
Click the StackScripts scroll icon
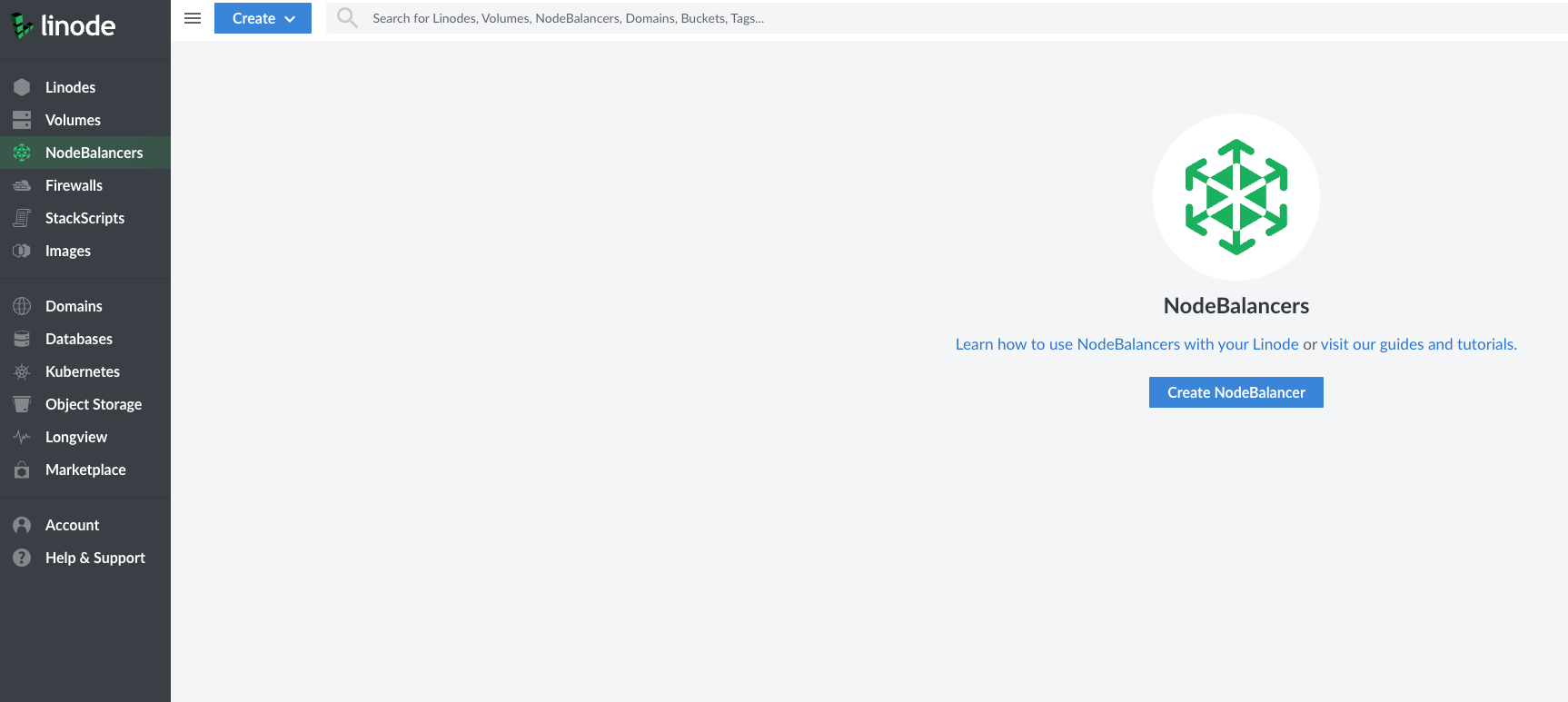tap(22, 218)
